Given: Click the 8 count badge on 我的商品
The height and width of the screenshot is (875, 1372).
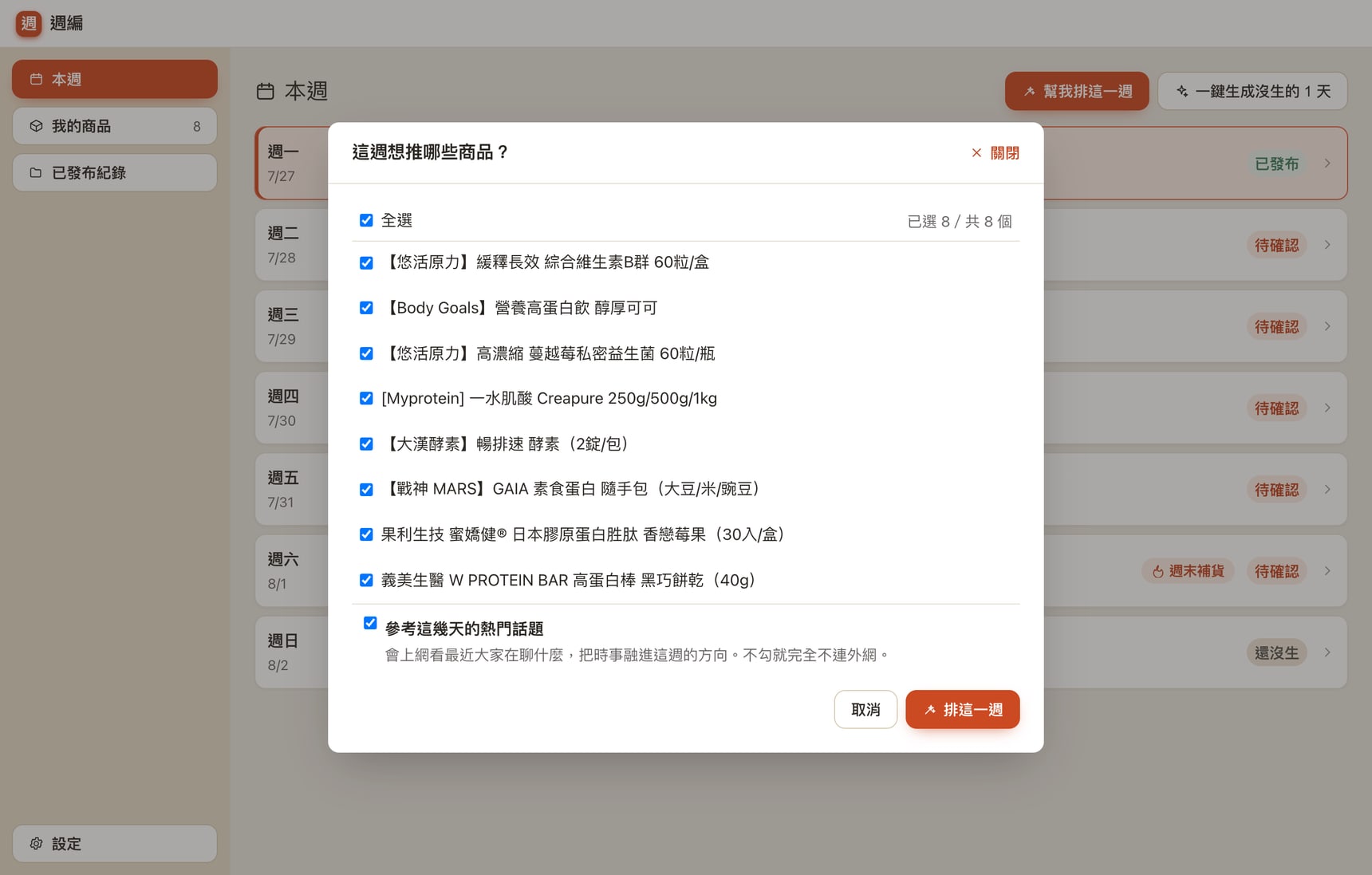Looking at the screenshot, I should 197,126.
